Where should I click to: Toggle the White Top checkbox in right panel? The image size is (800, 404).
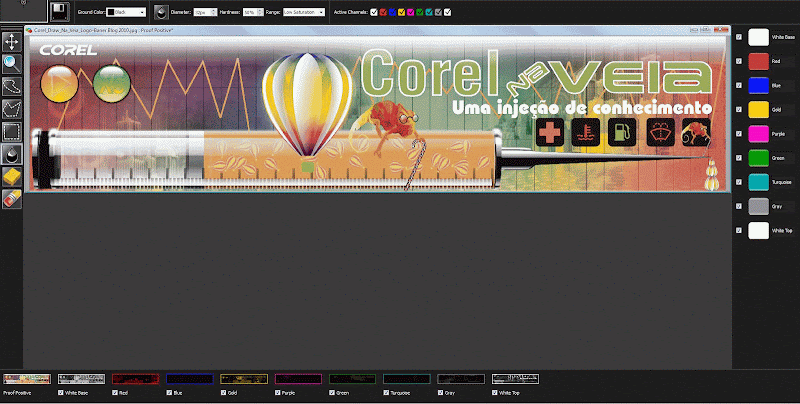[x=739, y=231]
